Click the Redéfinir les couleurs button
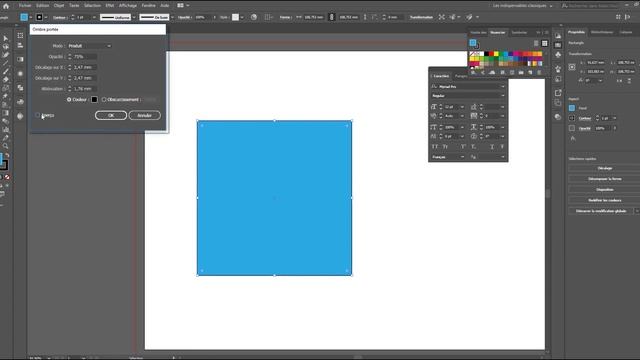Viewport: 640px width, 360px height. [x=604, y=200]
